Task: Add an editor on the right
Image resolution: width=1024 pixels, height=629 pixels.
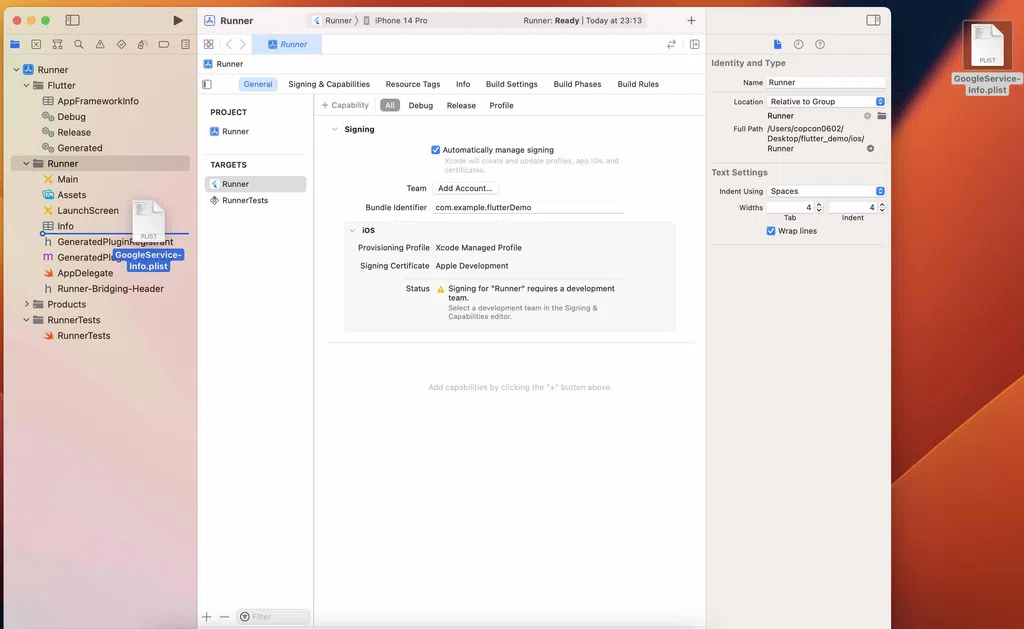Action: point(694,44)
